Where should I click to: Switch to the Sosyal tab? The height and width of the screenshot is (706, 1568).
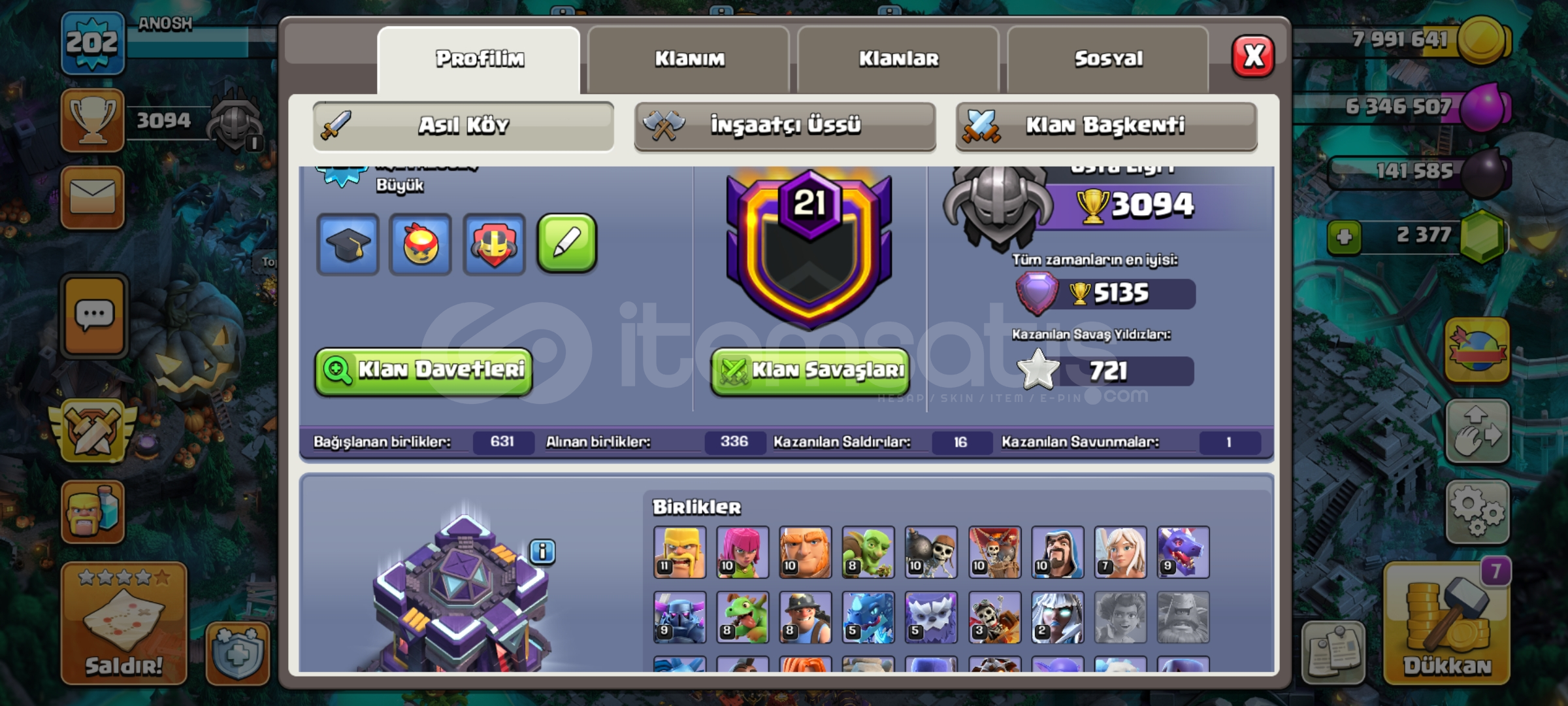point(1108,59)
